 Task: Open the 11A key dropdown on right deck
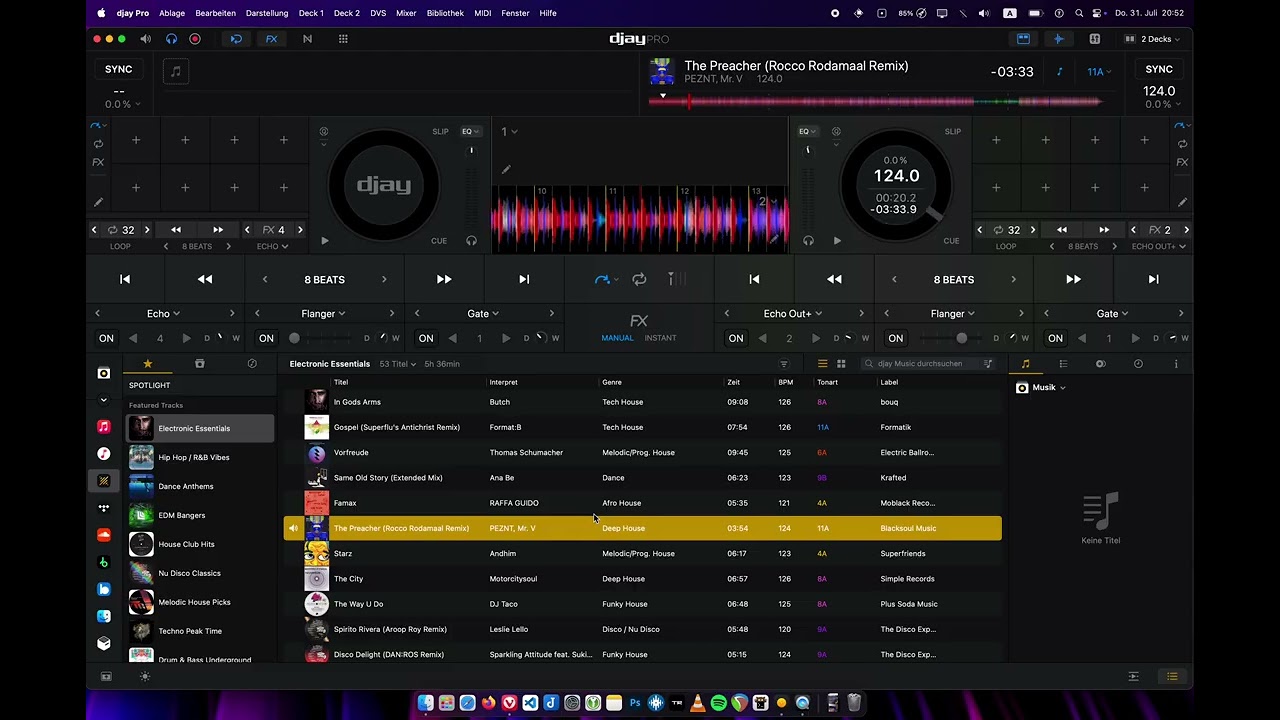(1099, 72)
